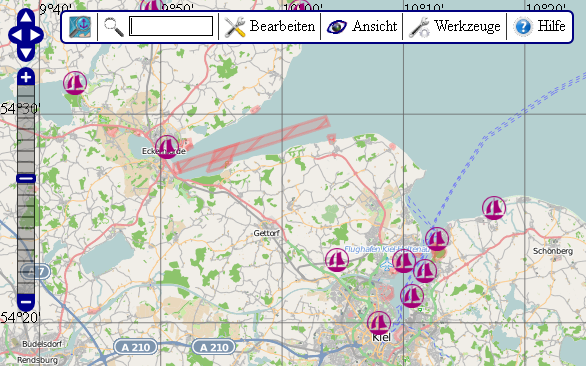
Task: Click the zoom slider handle
Action: coord(26,178)
